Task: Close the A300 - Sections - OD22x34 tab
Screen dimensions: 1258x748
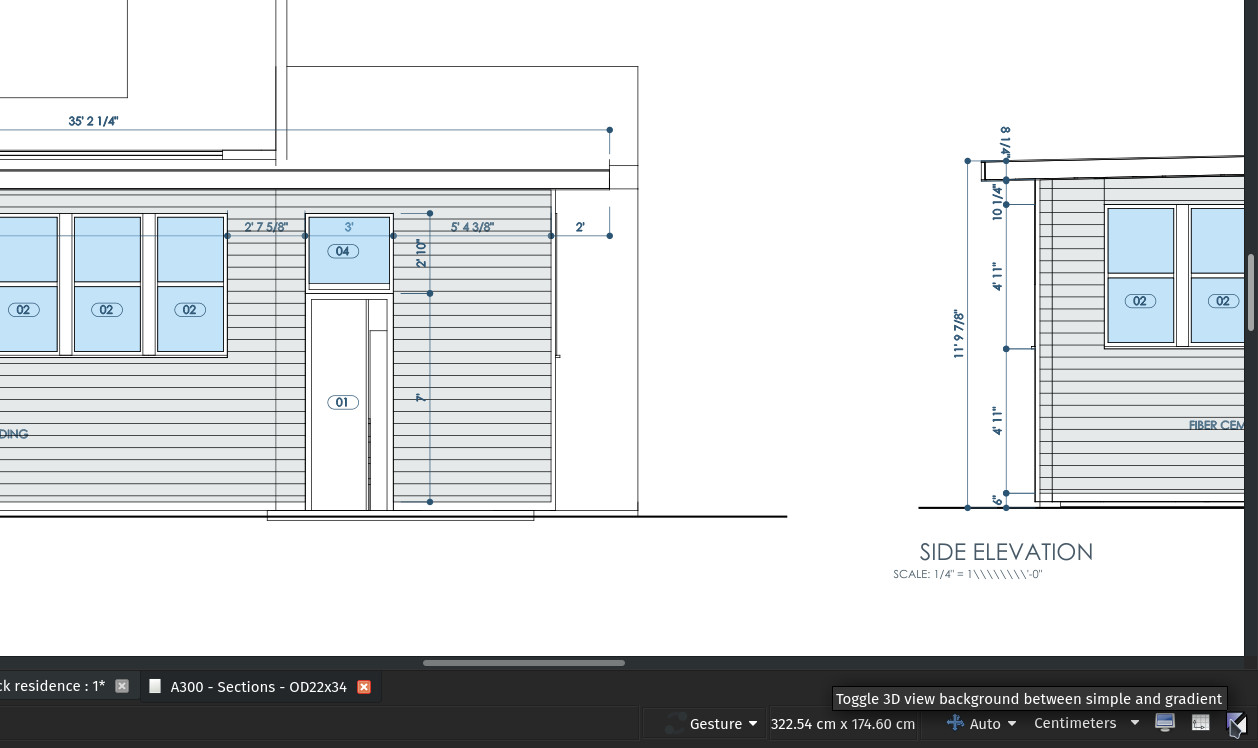Action: click(x=364, y=686)
